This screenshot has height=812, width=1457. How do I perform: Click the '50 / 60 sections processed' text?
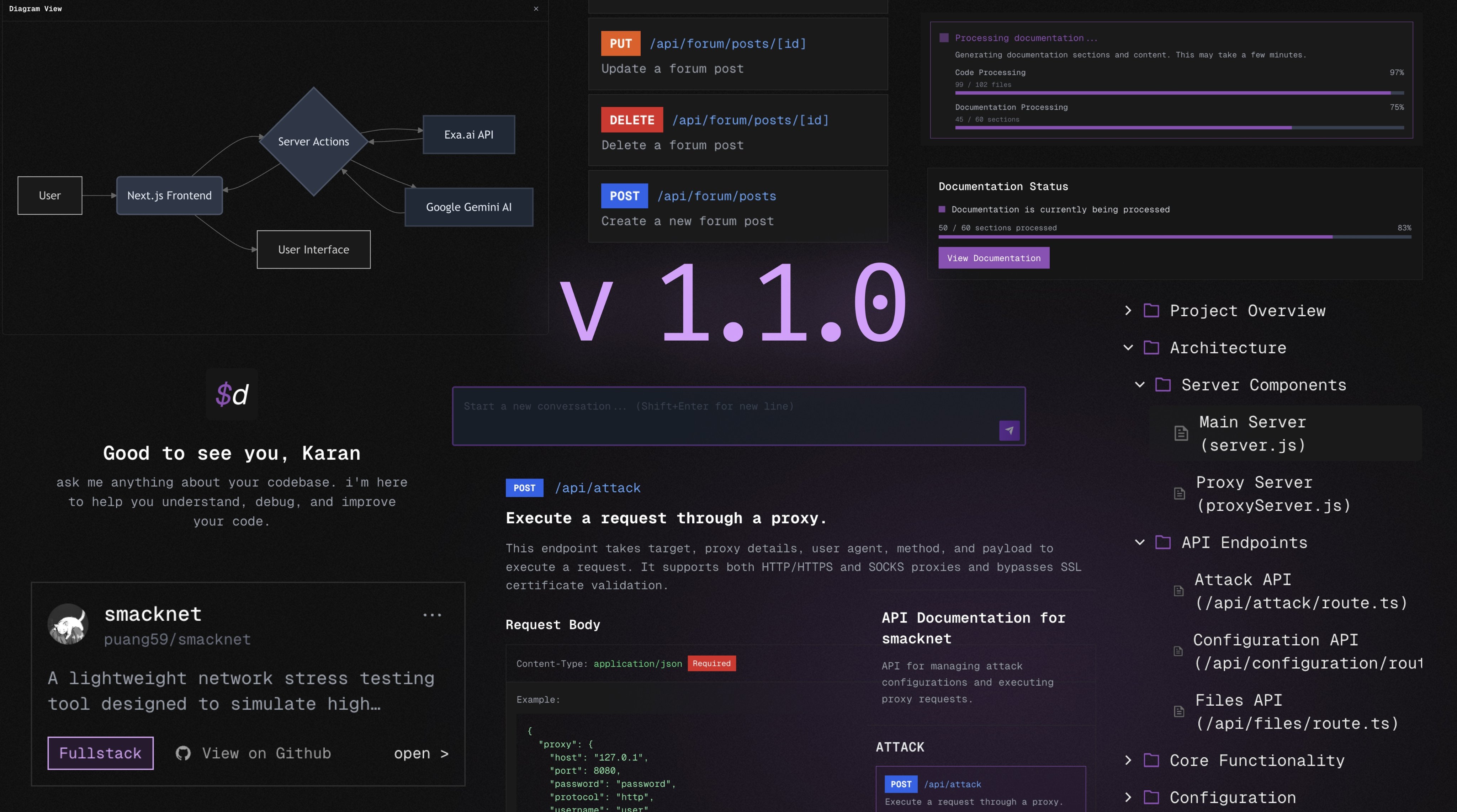pyautogui.click(x=997, y=228)
